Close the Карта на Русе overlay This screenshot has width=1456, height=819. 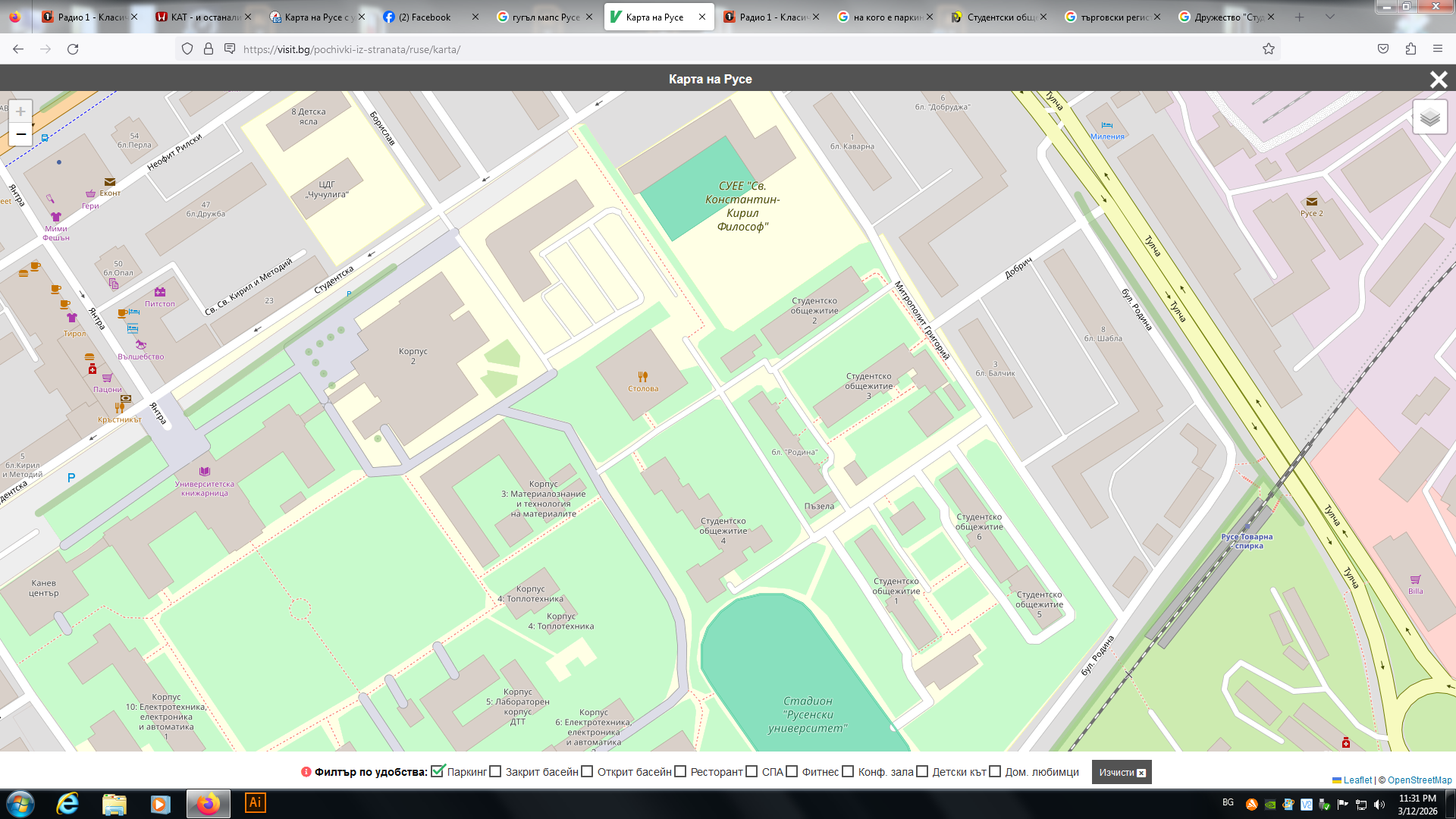[1438, 80]
